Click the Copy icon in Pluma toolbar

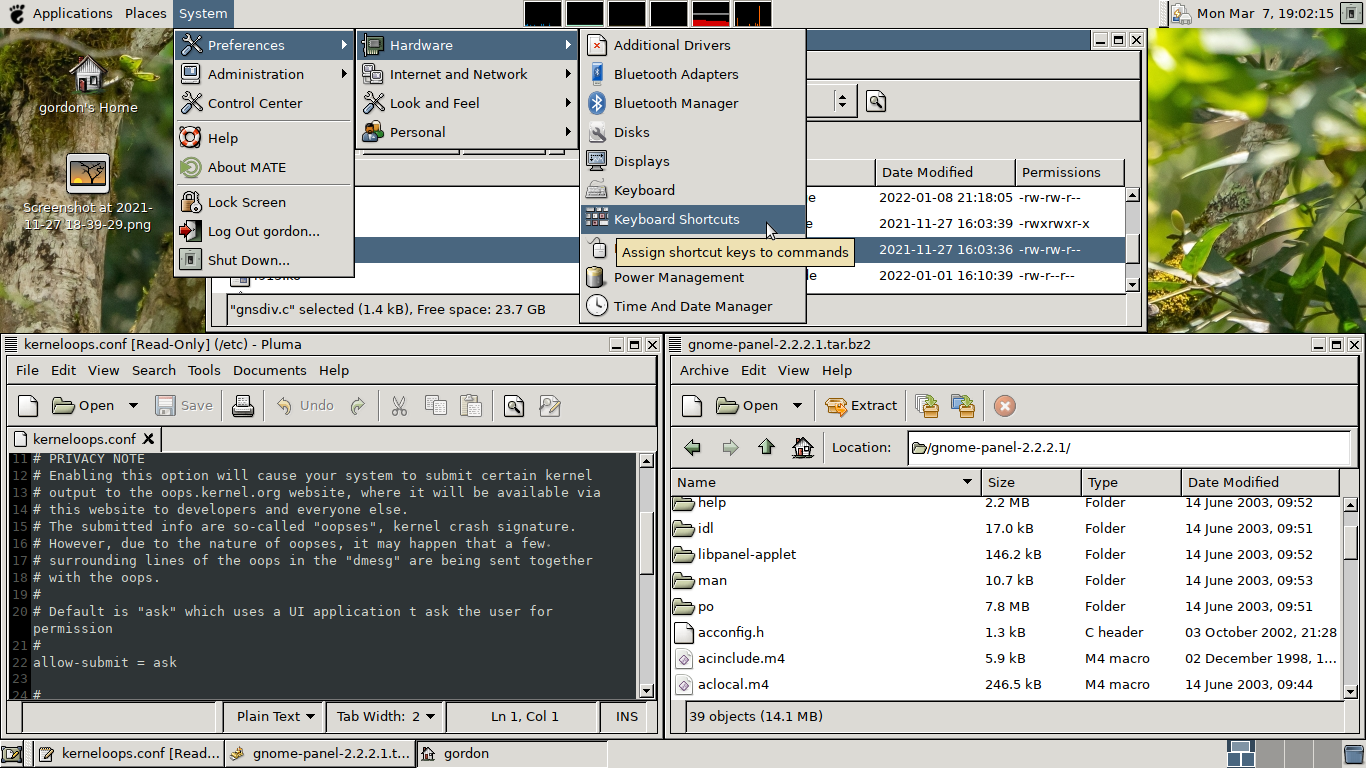tap(435, 405)
